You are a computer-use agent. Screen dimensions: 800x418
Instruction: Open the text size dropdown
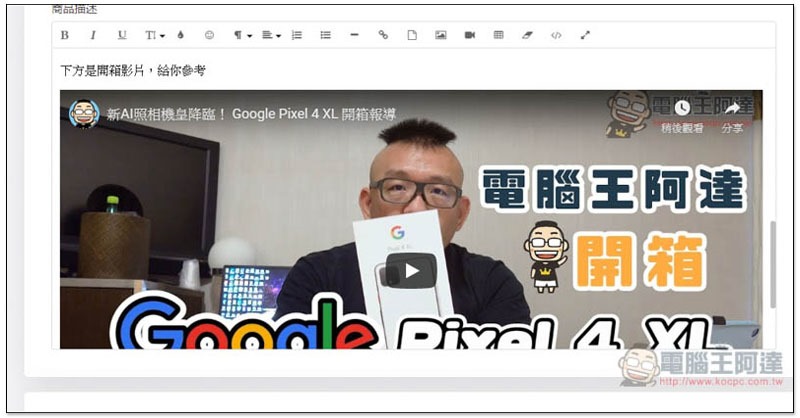[155, 35]
